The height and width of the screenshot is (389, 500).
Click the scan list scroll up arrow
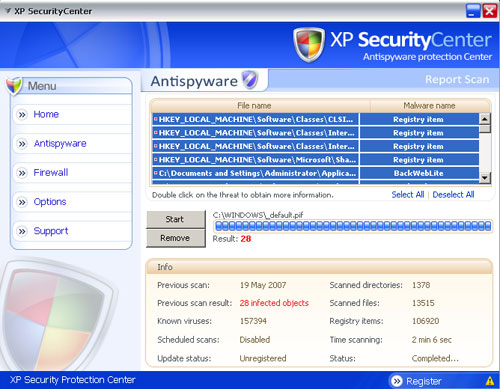click(x=485, y=119)
